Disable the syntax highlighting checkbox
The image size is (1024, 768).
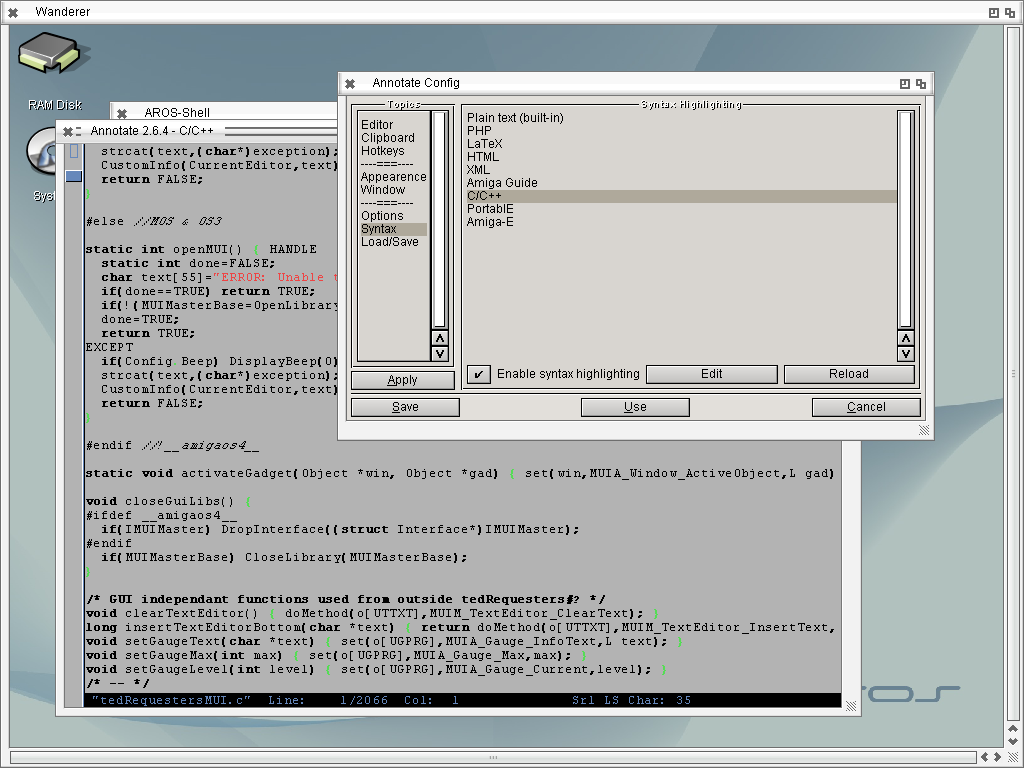coord(479,374)
